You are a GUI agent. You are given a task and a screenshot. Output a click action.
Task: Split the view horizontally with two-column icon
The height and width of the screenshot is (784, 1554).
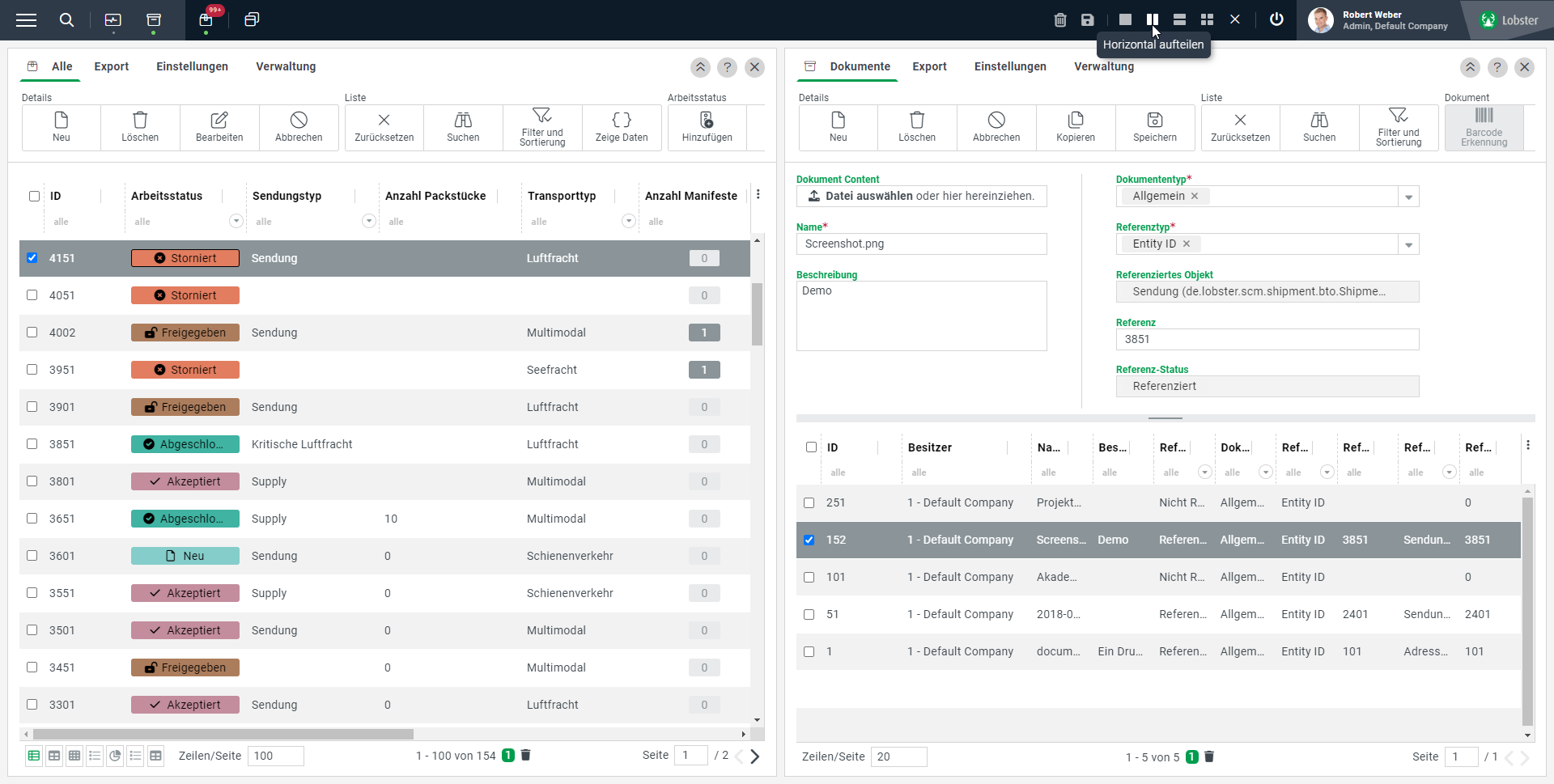(1153, 19)
